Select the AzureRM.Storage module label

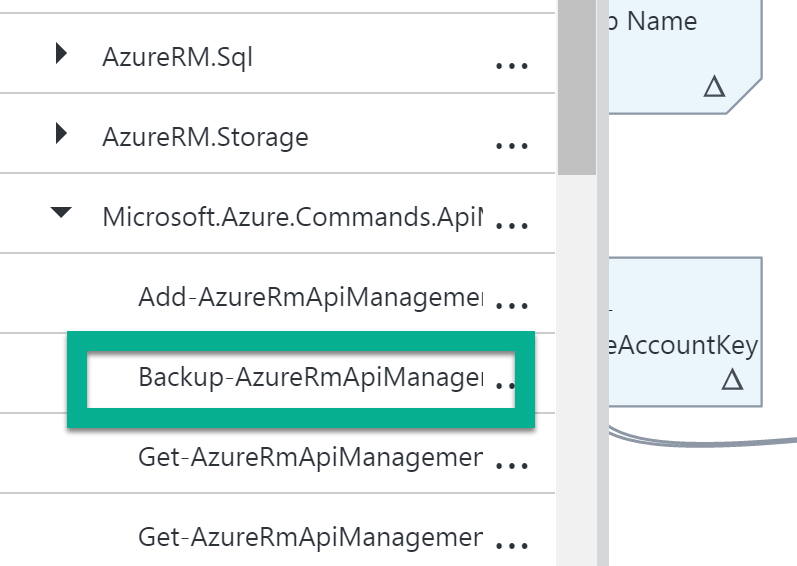coord(205,136)
